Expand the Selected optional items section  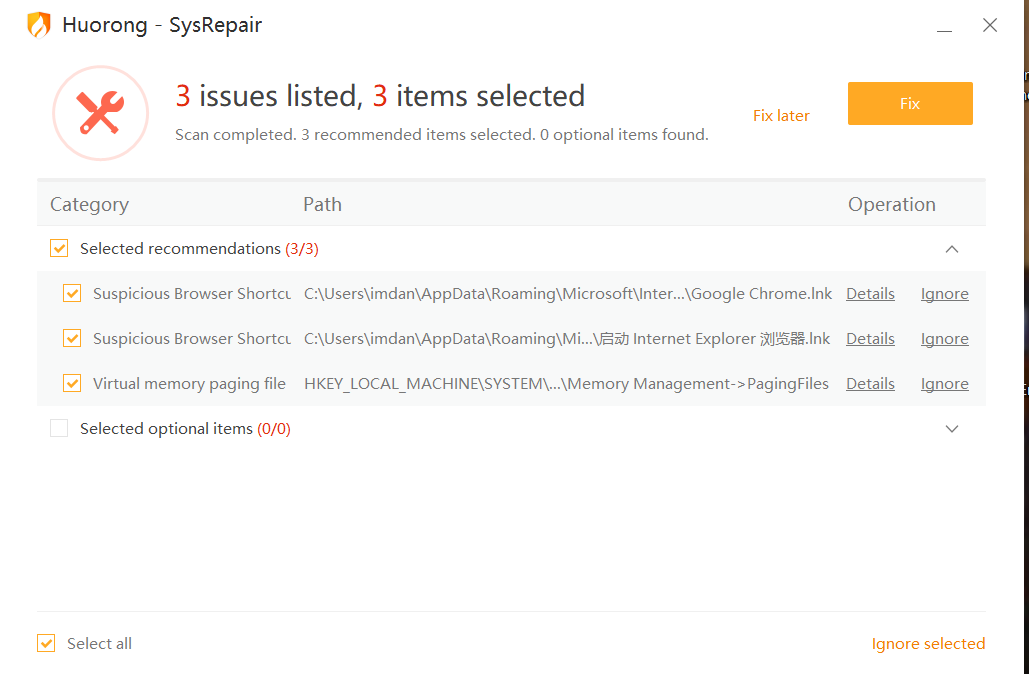tap(952, 428)
